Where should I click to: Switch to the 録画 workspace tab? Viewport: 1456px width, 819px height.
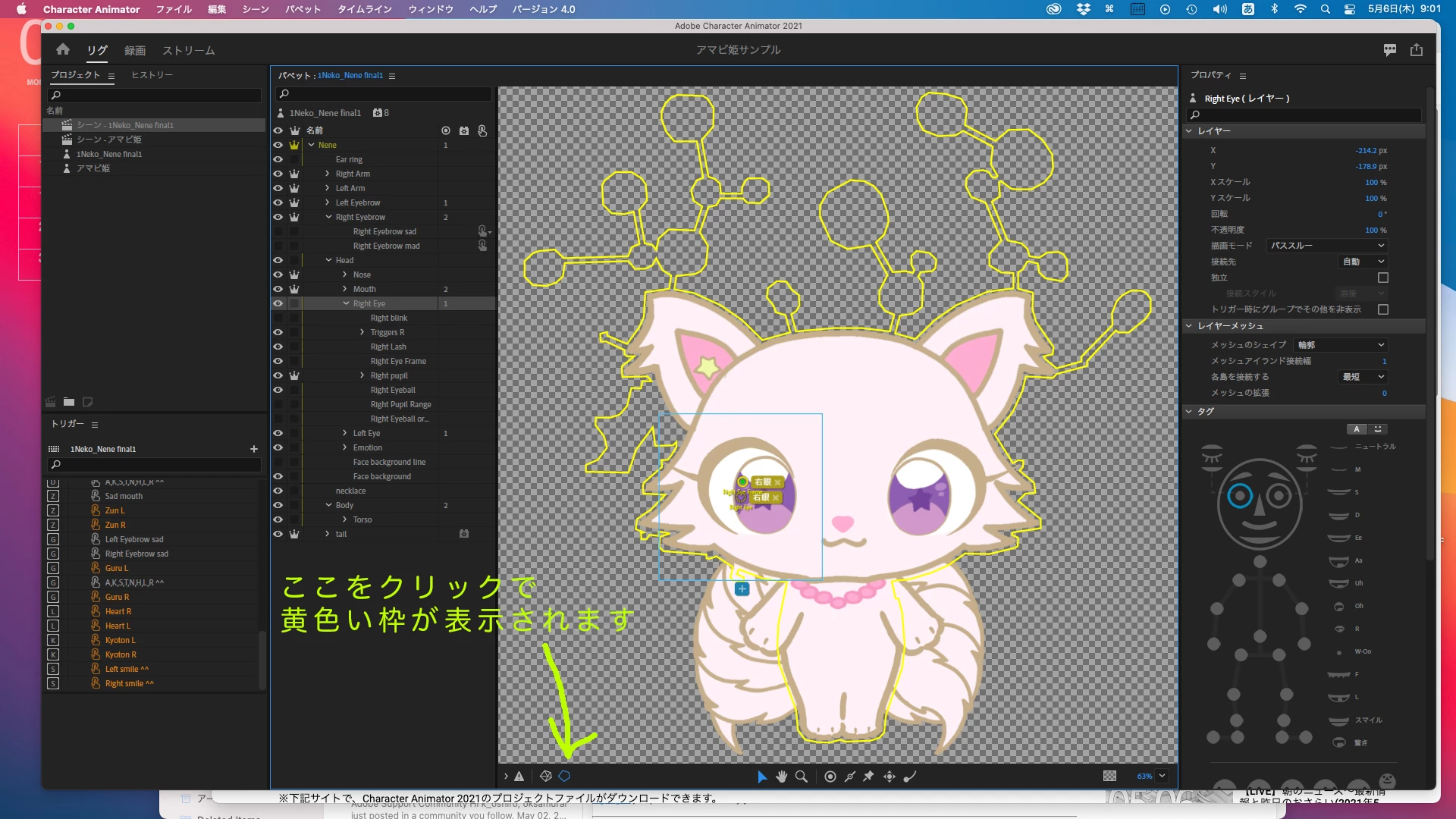point(135,51)
